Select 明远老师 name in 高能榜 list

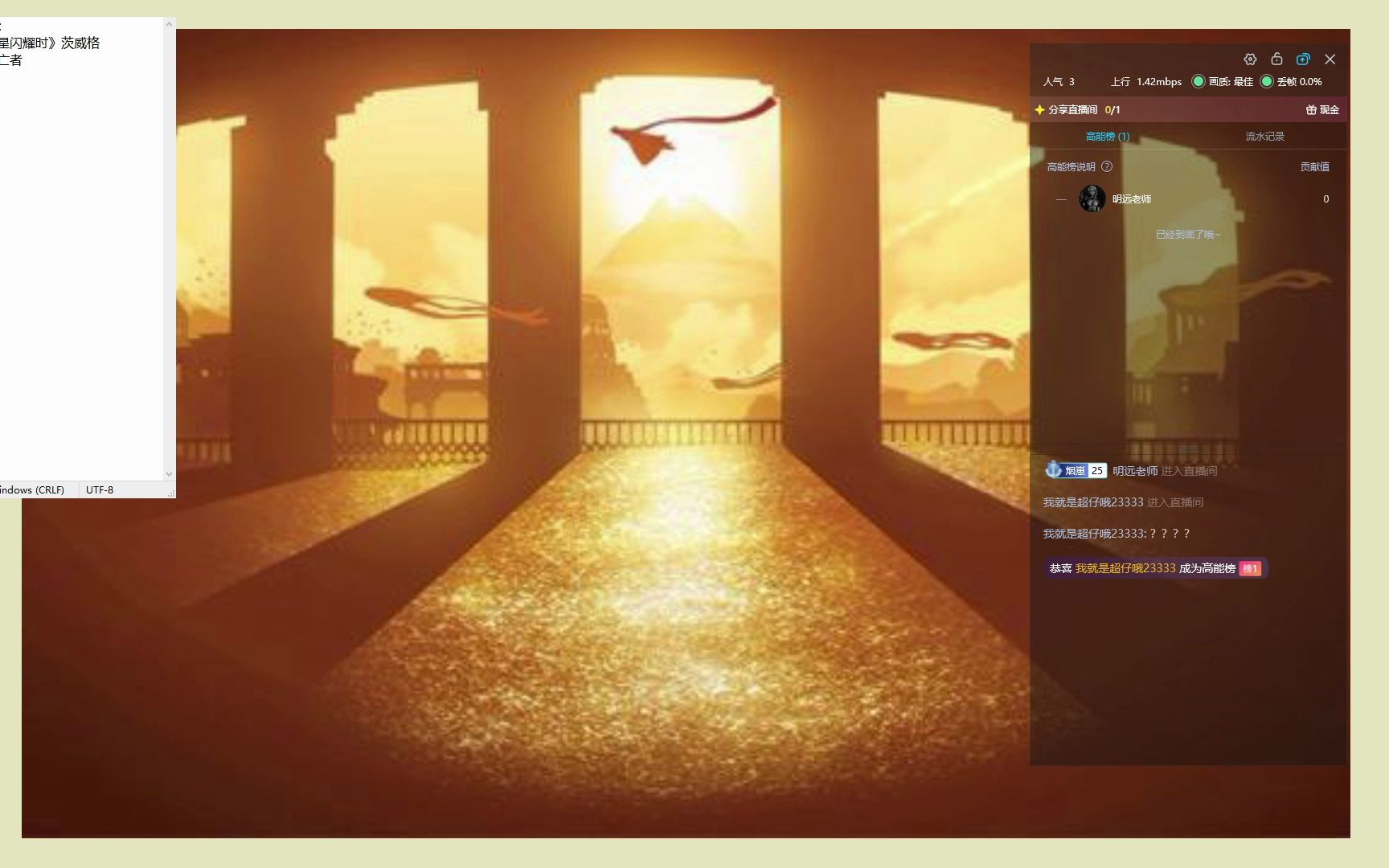point(1132,199)
